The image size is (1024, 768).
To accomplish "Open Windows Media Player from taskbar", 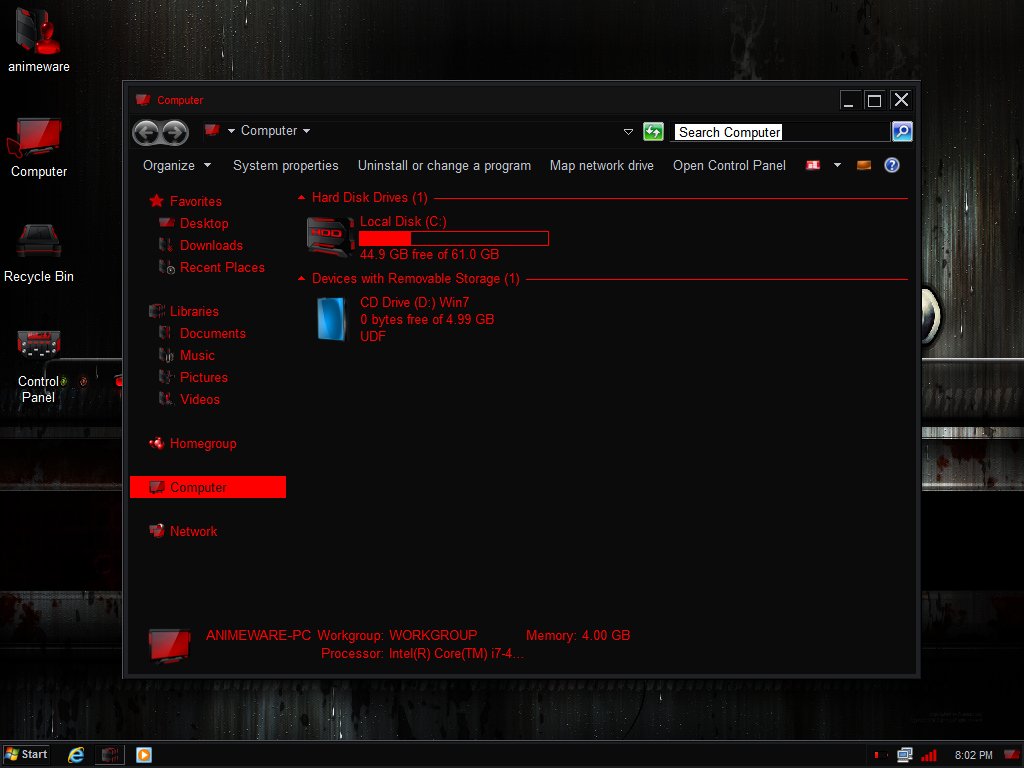I will (144, 755).
